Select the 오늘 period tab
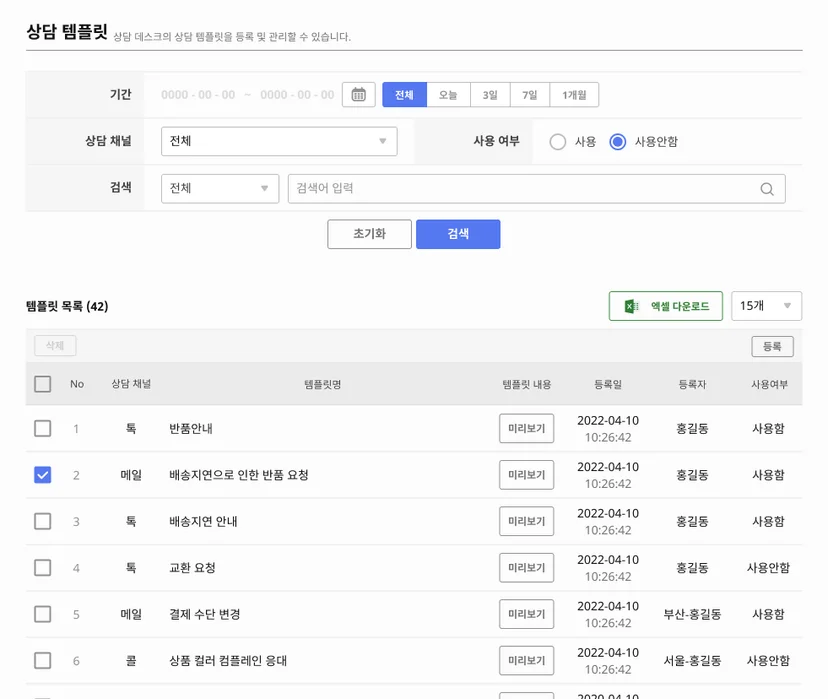This screenshot has height=699, width=828. point(448,95)
